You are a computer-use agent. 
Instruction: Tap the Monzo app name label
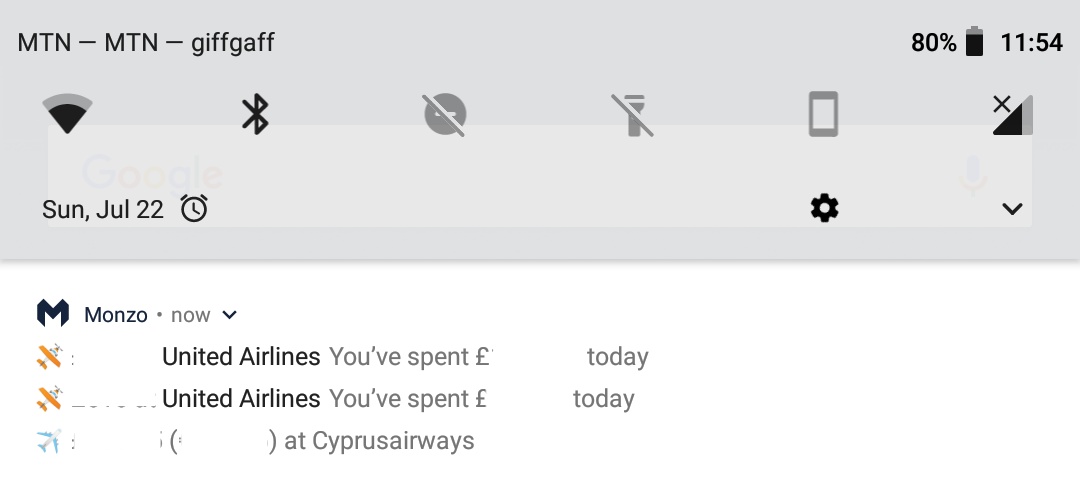(116, 315)
